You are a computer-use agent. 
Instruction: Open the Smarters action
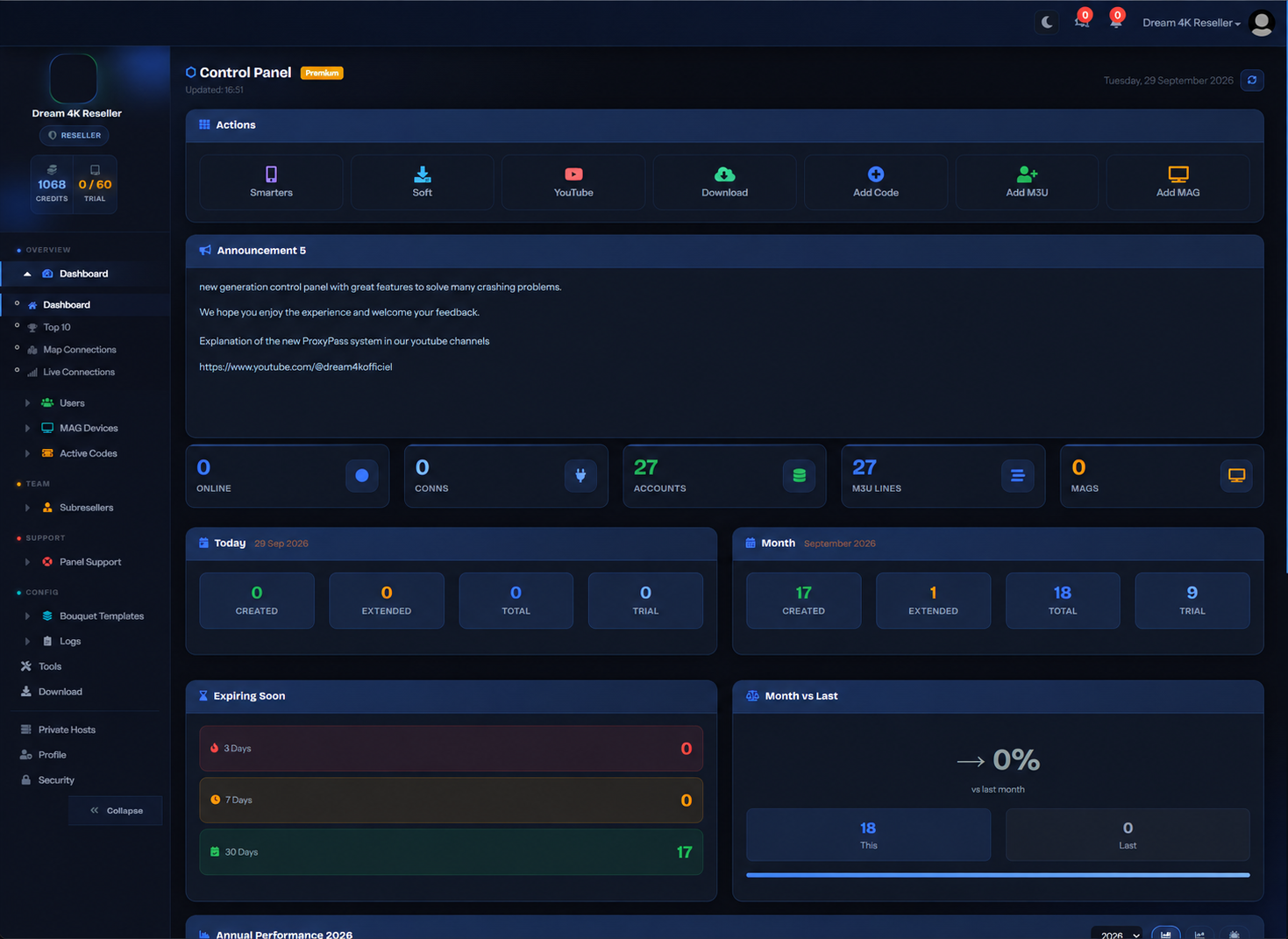(x=271, y=181)
